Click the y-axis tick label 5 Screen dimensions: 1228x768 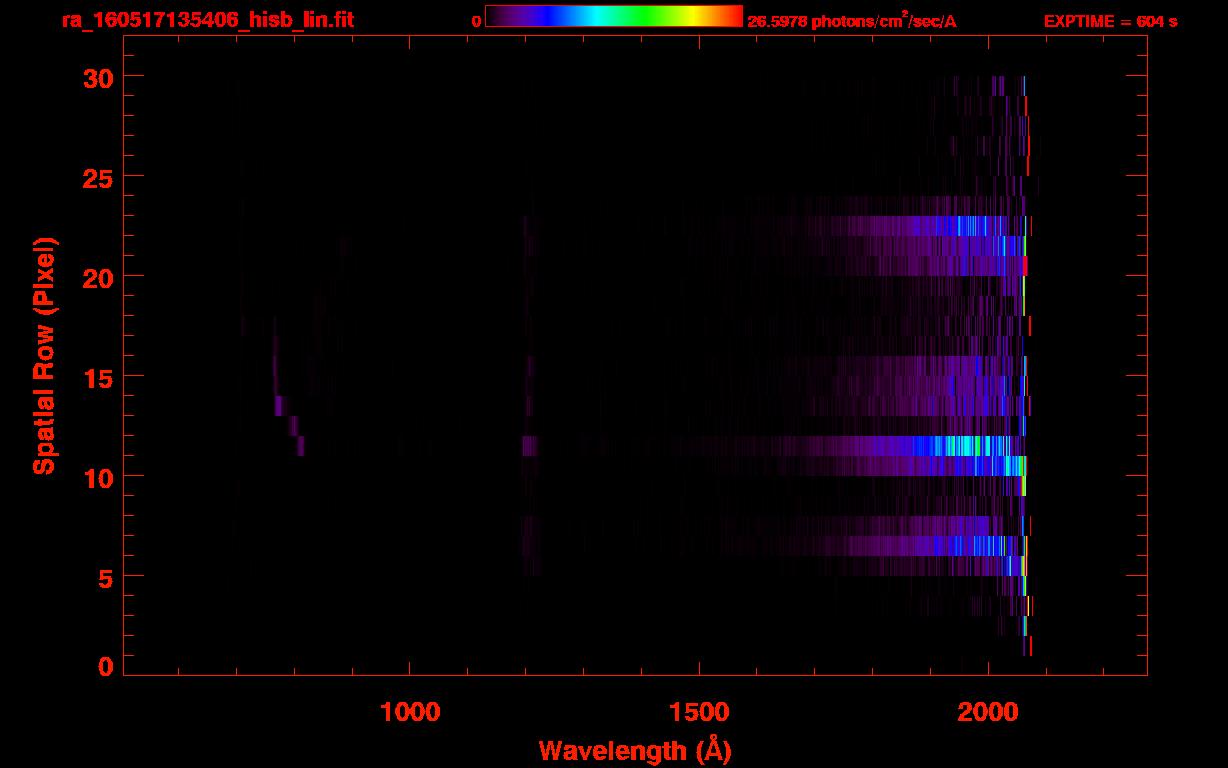pos(106,577)
